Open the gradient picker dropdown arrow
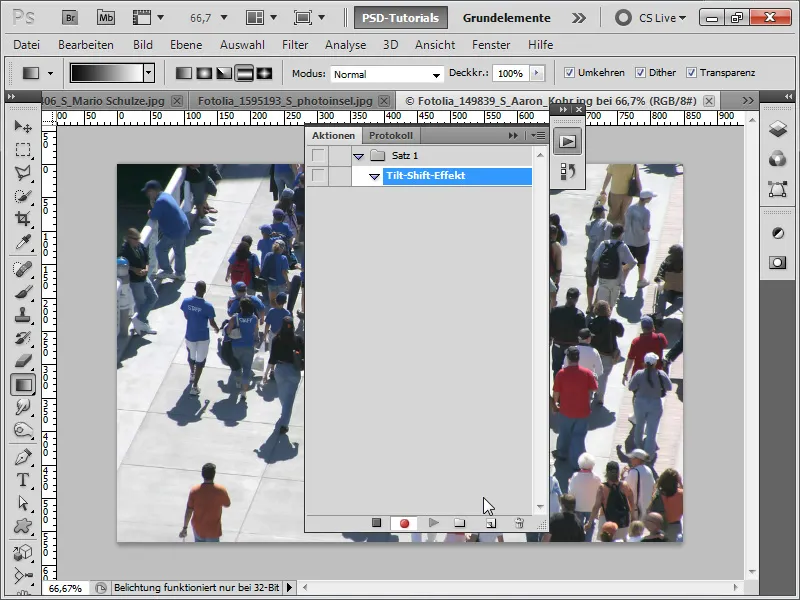This screenshot has width=800, height=600. (x=148, y=73)
